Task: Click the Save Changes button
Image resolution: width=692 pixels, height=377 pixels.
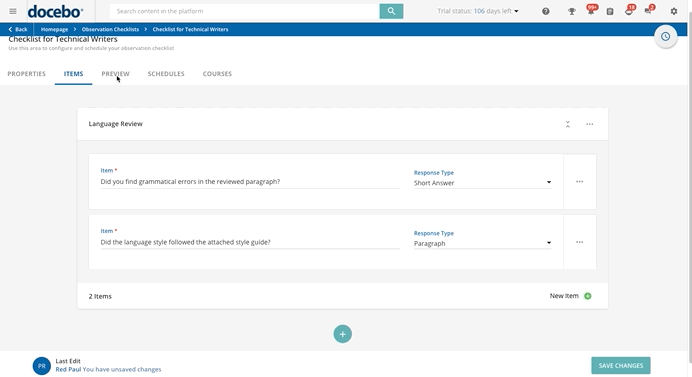Action: [x=621, y=366]
